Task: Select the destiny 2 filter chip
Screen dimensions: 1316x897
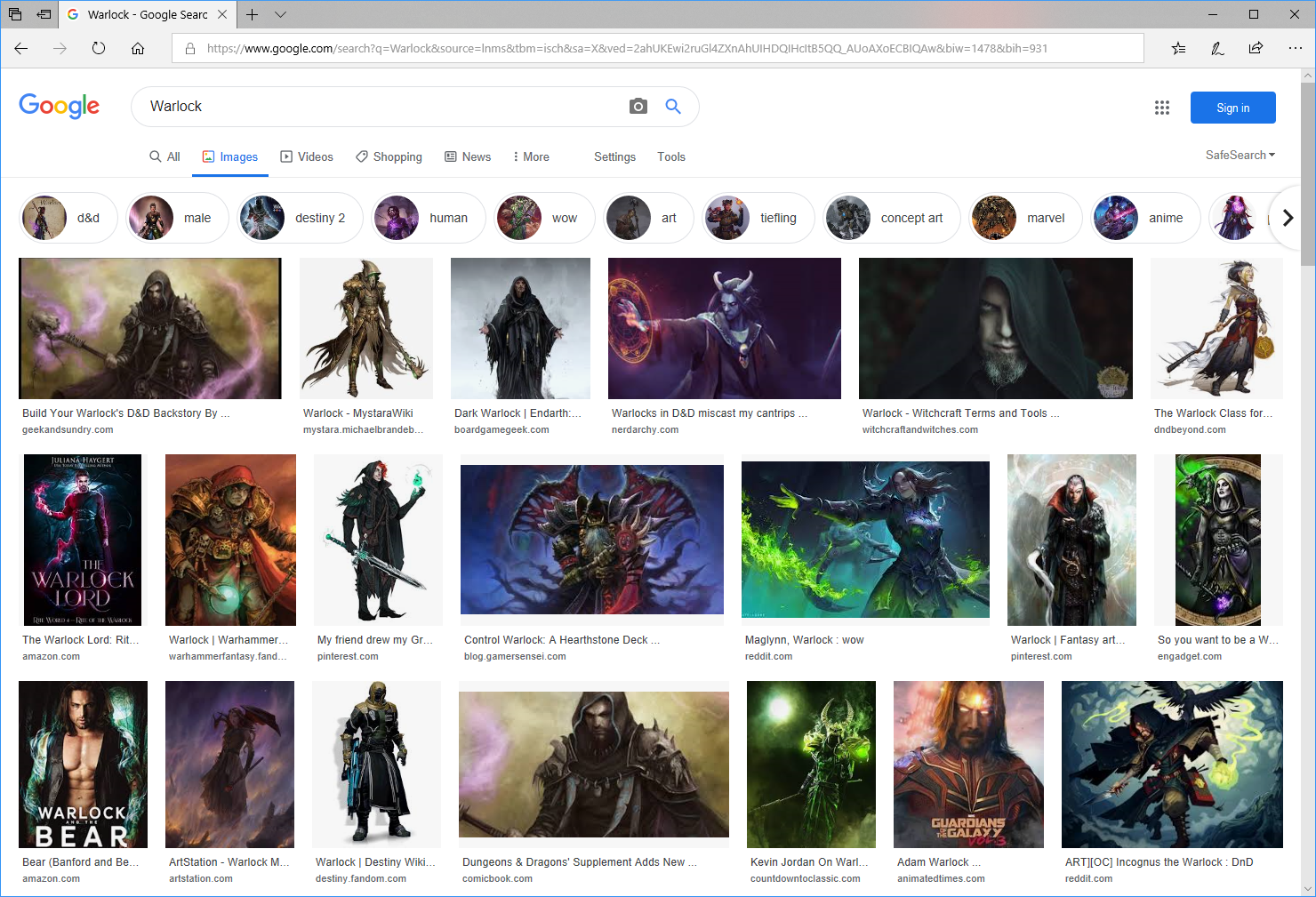Action: point(301,218)
